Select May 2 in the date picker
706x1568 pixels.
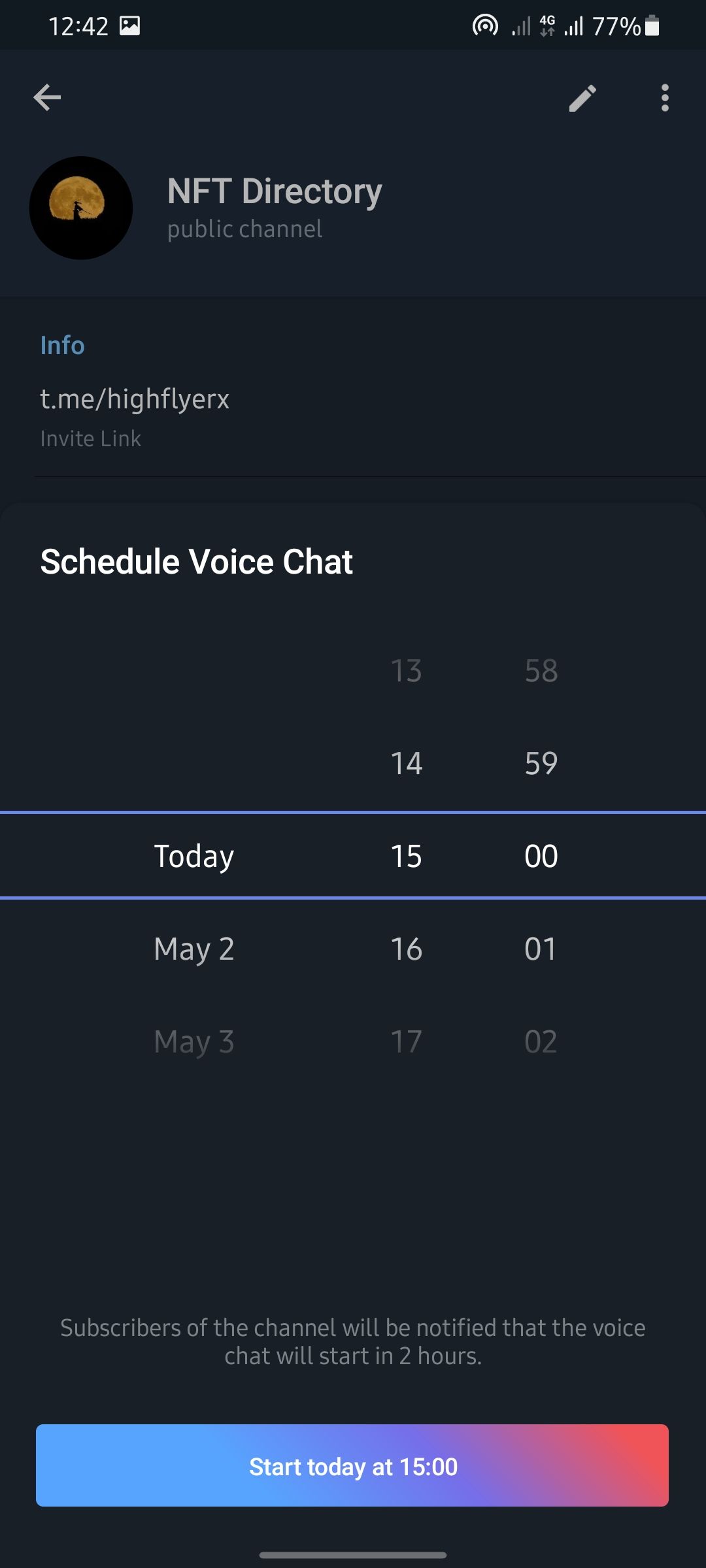[194, 949]
